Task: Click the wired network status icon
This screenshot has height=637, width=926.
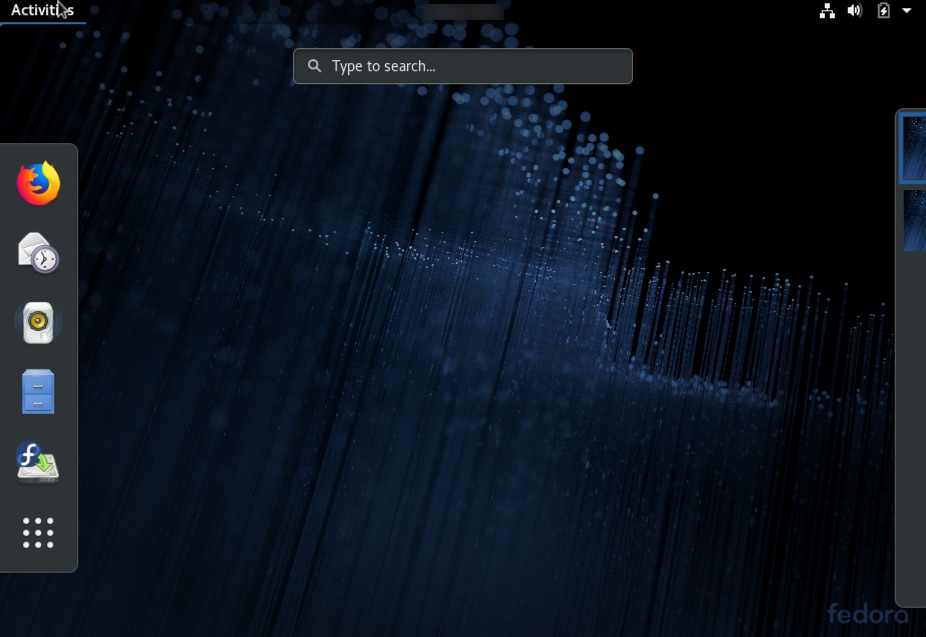Action: 827,11
